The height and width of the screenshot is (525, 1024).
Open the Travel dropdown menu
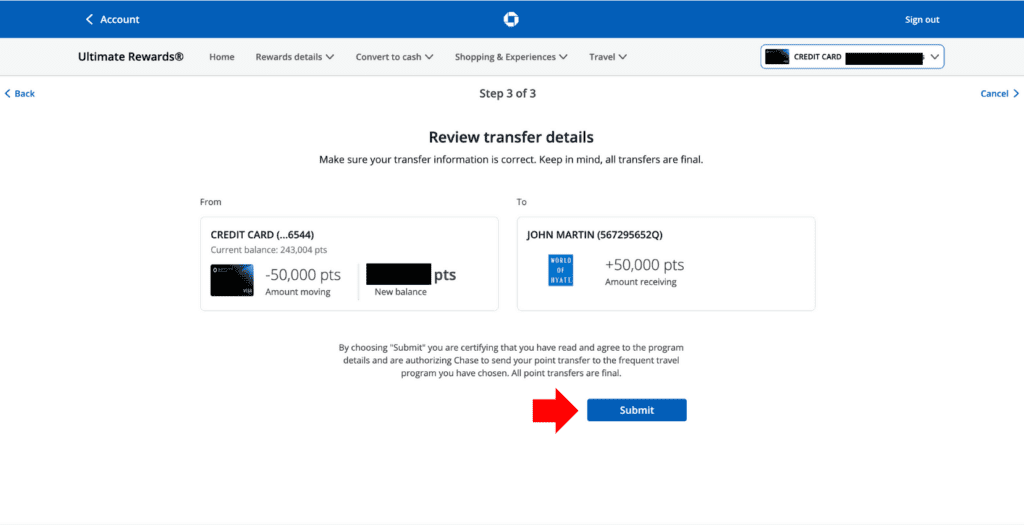(608, 57)
